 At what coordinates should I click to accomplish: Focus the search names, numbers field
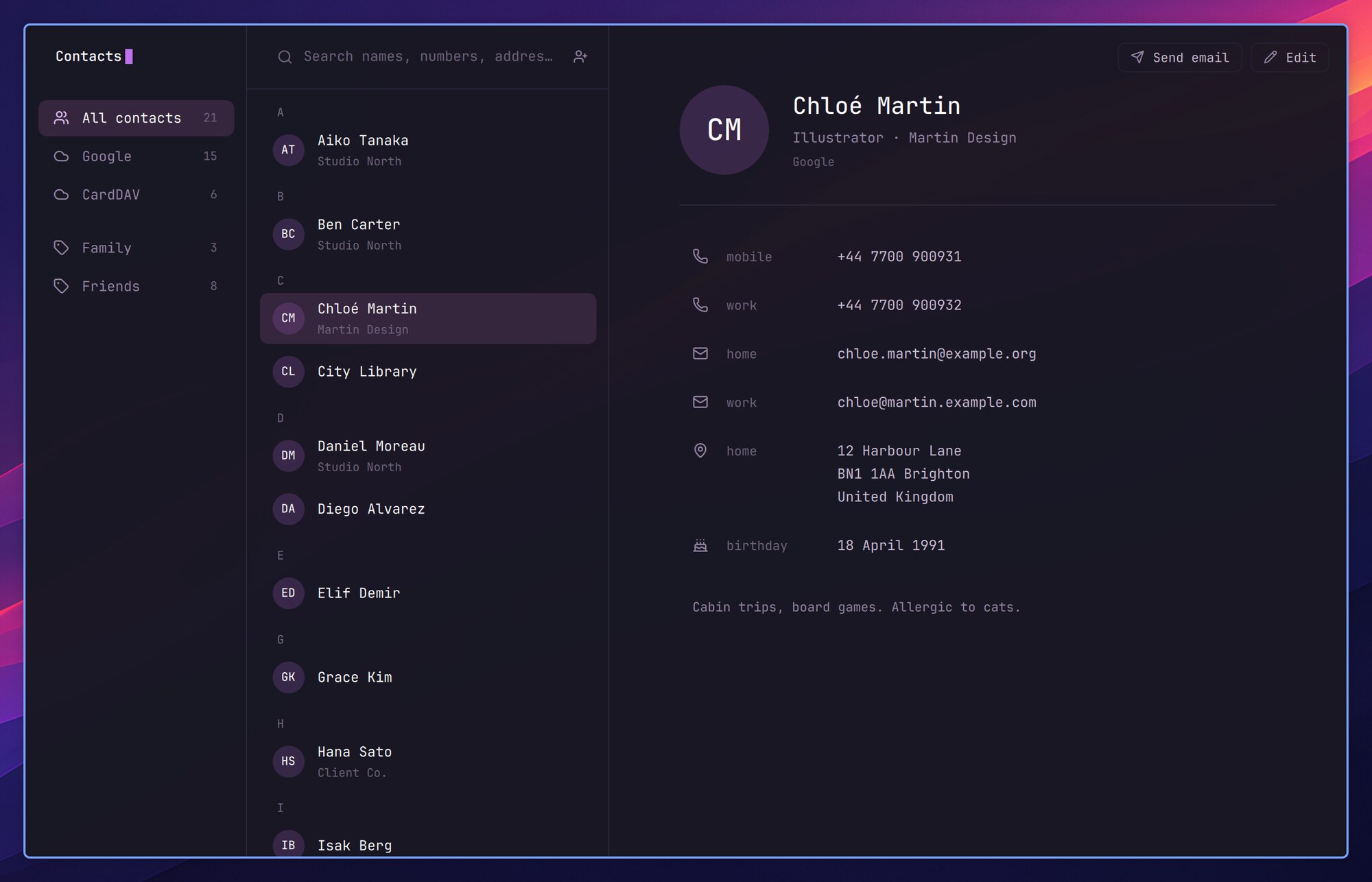[428, 57]
